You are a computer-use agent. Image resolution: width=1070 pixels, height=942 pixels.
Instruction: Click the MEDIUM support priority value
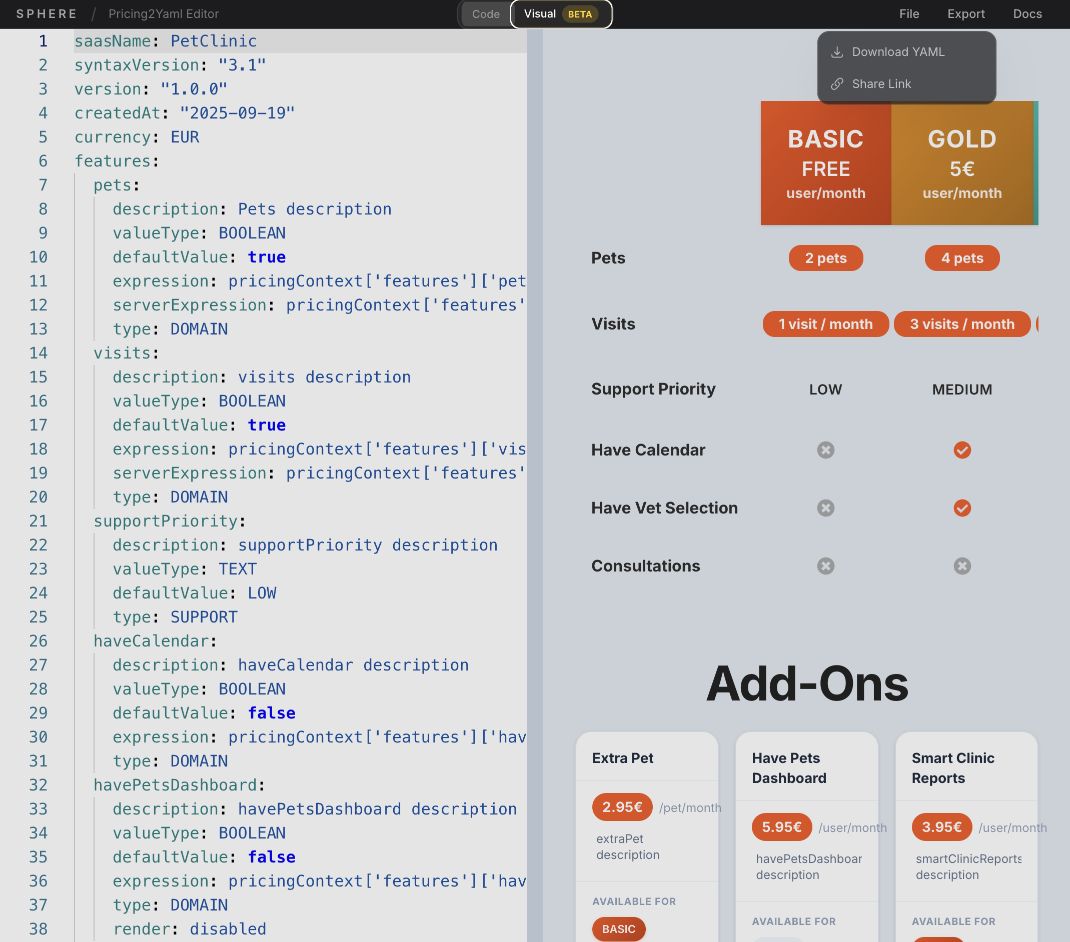tap(962, 390)
